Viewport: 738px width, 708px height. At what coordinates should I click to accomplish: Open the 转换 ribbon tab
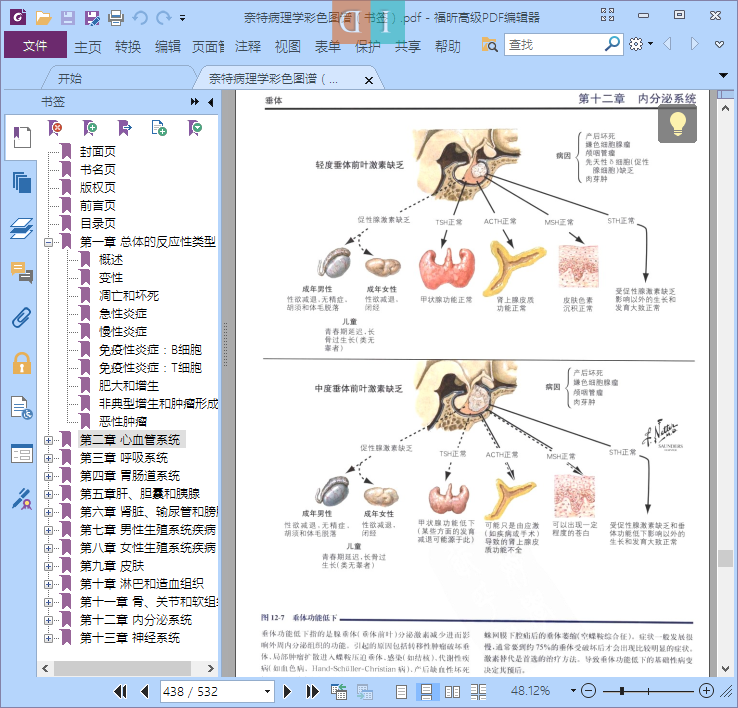128,46
